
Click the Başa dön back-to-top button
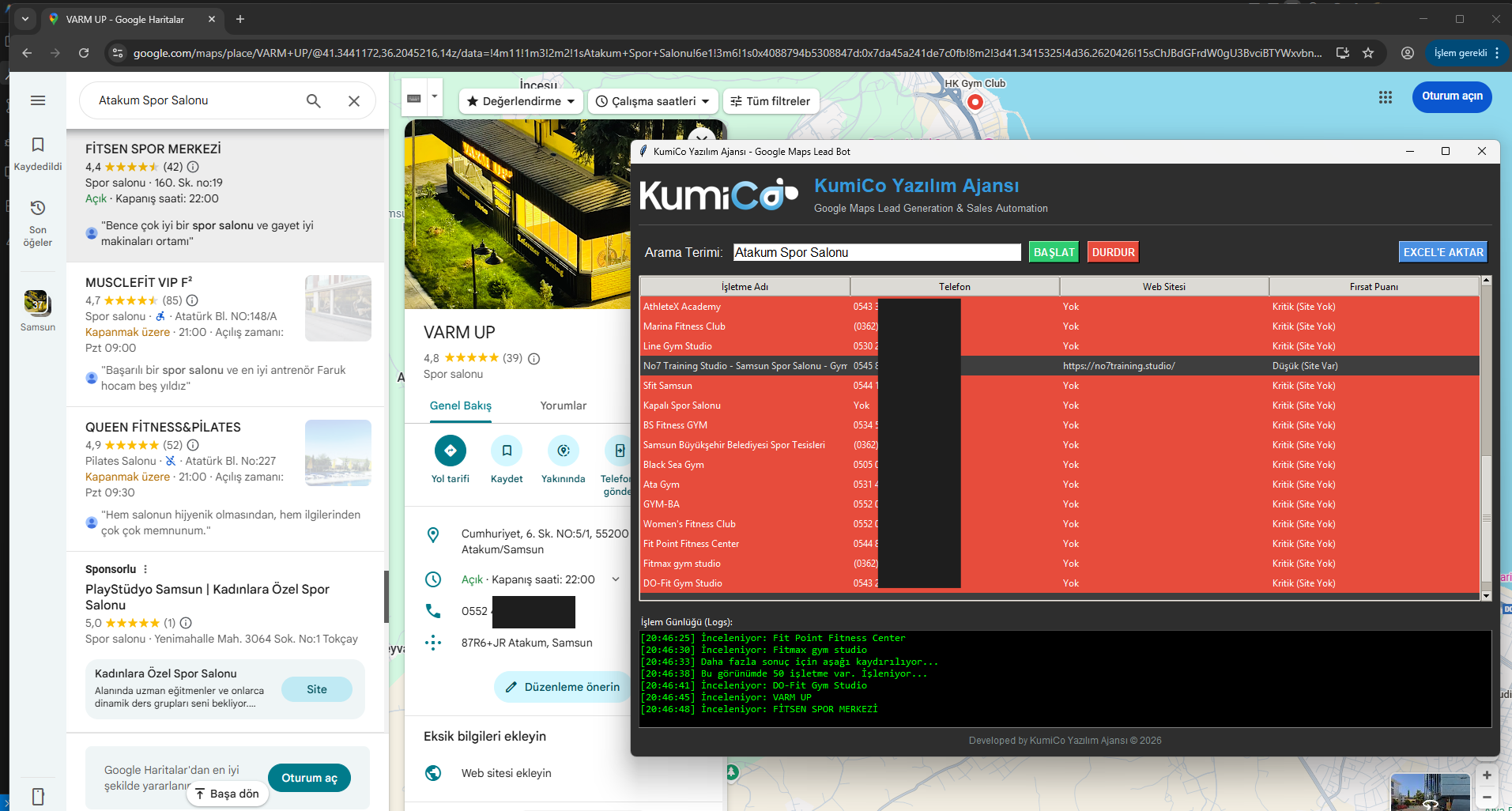(228, 794)
